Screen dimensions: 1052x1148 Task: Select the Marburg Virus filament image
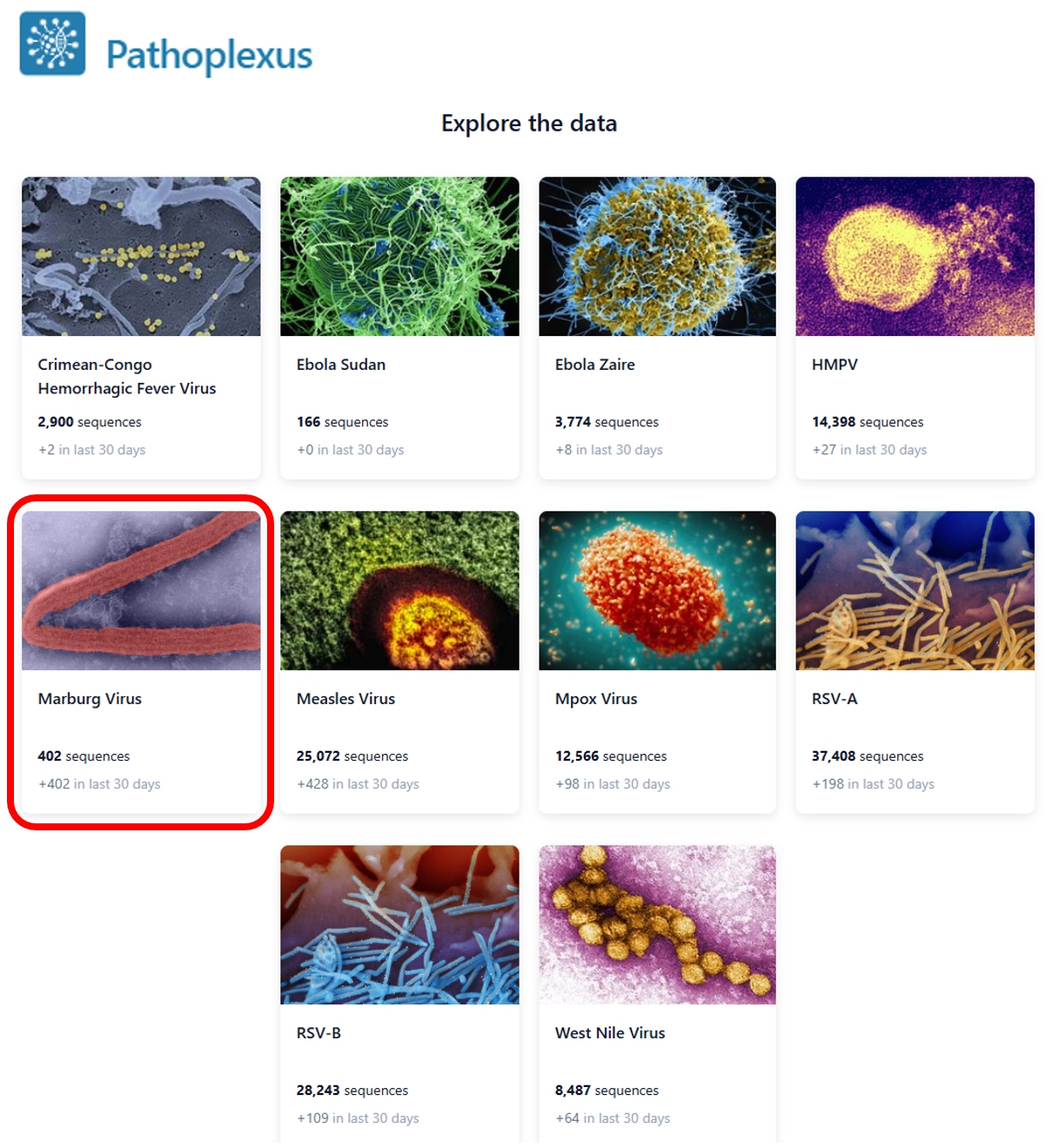141,591
